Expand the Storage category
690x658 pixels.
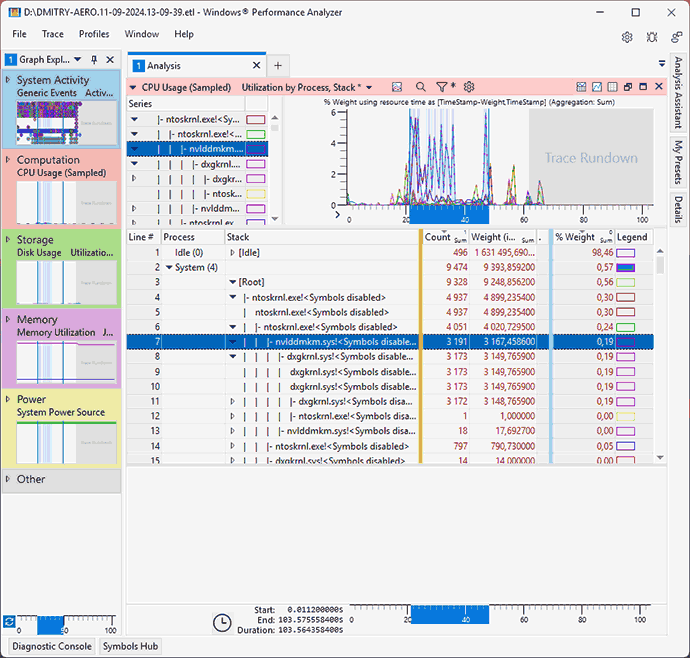pos(8,239)
